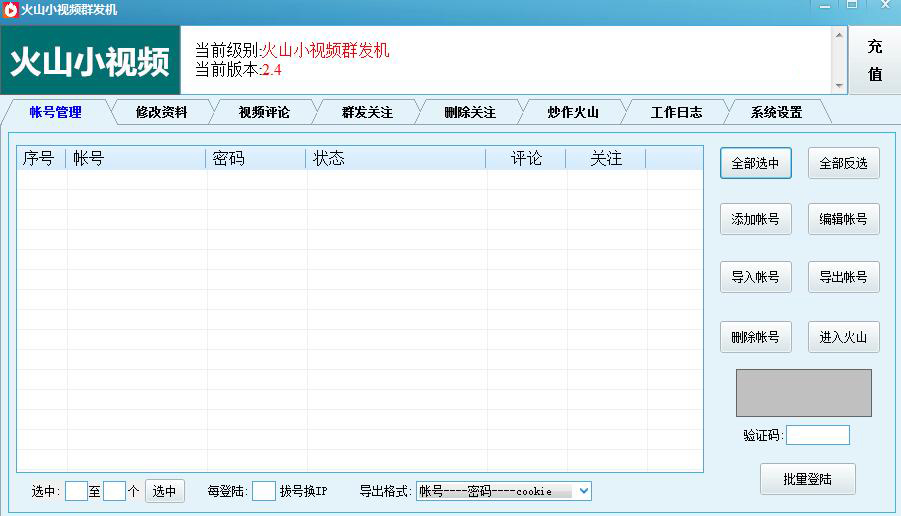Open the 修改资料 tab
This screenshot has height=516, width=901.
tap(161, 112)
